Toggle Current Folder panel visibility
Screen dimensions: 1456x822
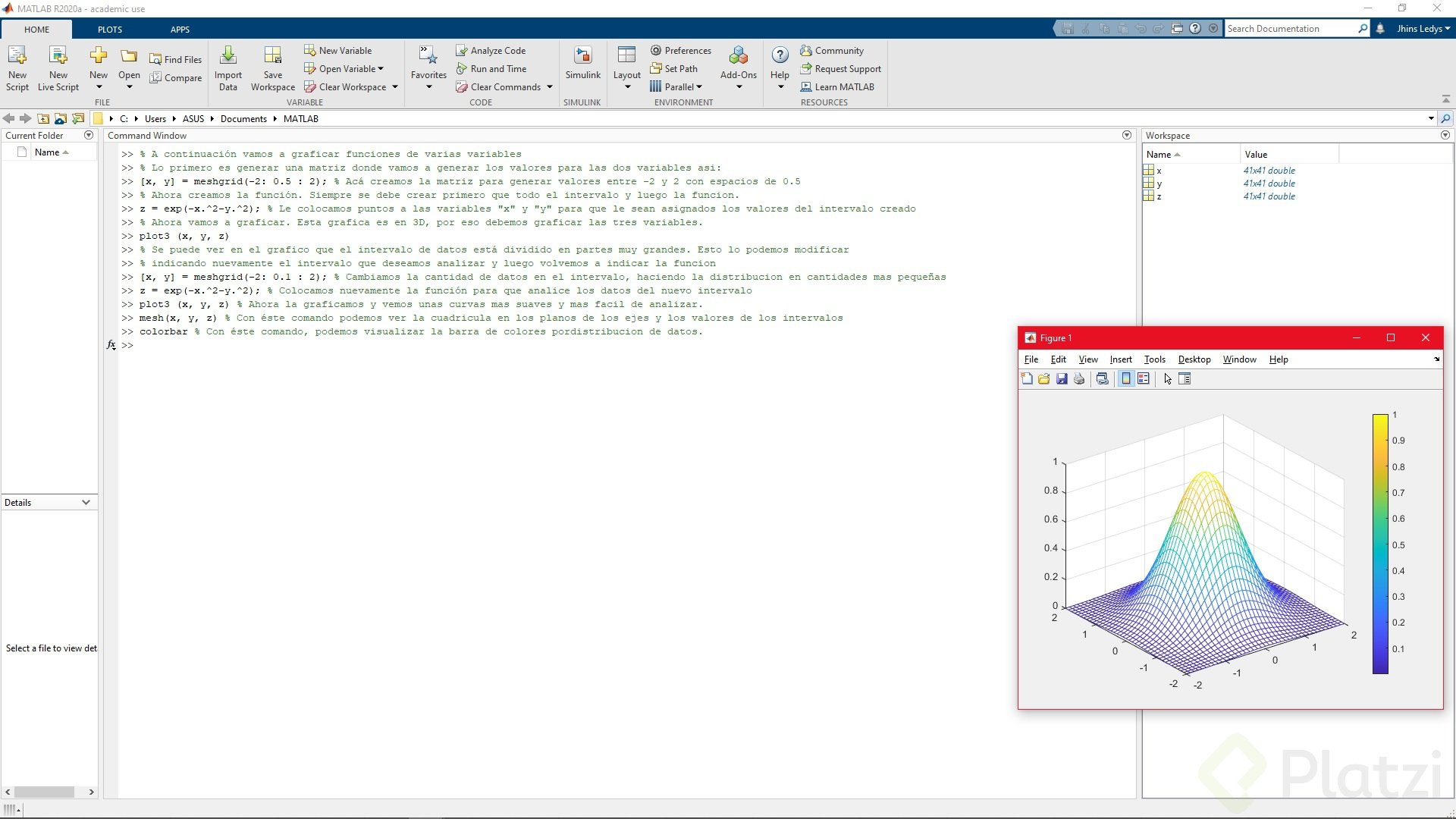[x=89, y=135]
